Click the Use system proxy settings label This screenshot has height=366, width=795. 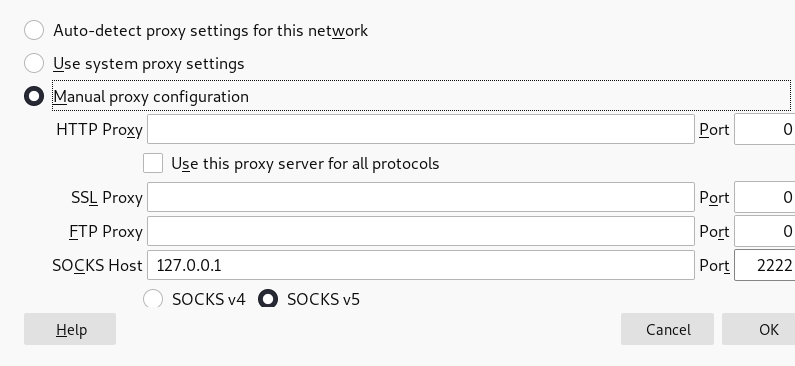(x=149, y=63)
